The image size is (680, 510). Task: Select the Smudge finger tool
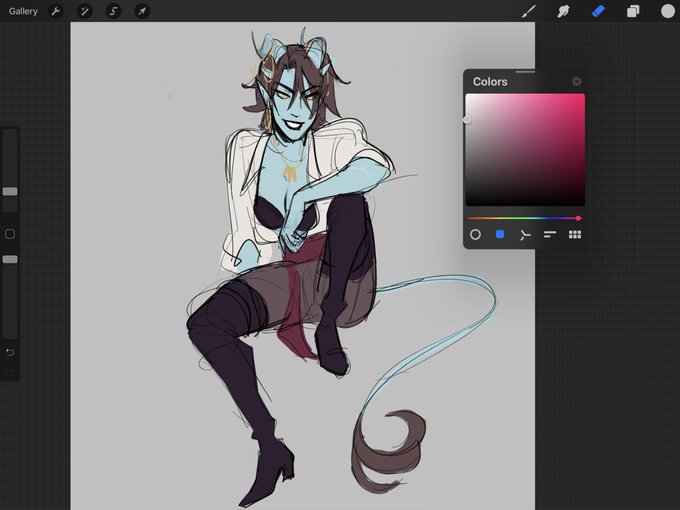click(563, 11)
